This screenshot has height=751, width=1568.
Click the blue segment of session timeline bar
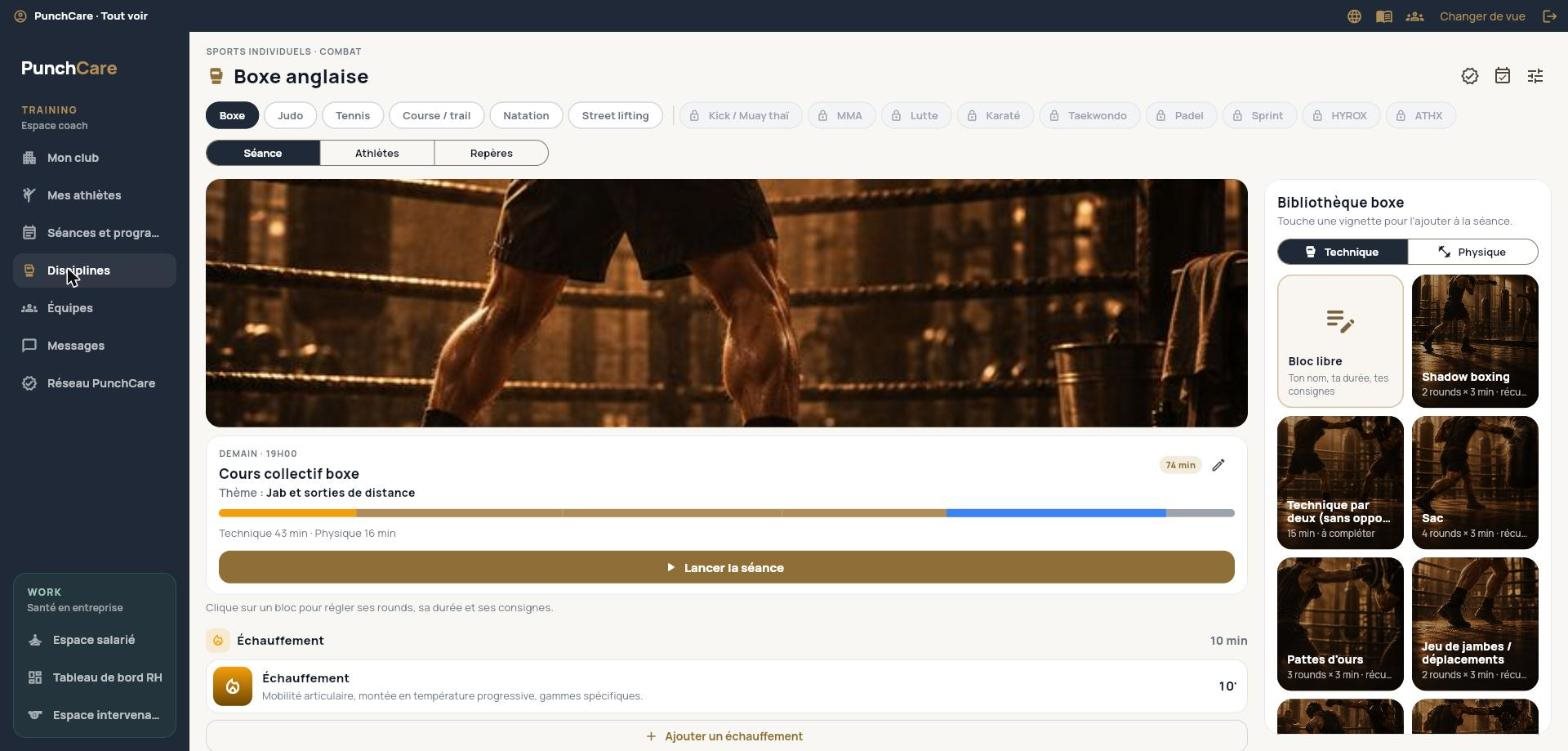[1056, 513]
